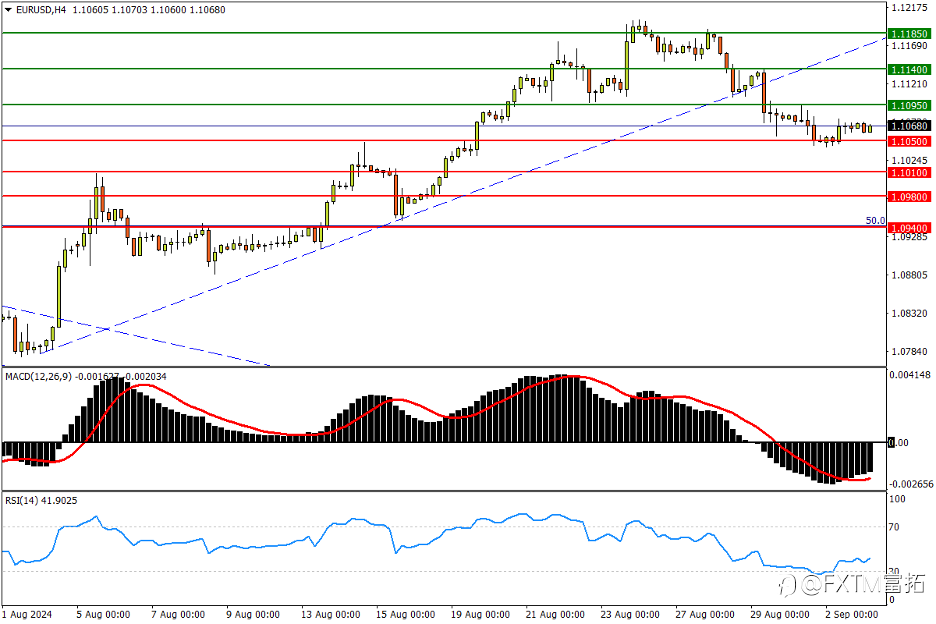936x624 pixels.
Task: Open the chart menu arrow beside EURUSD,H4
Action: coord(8,10)
